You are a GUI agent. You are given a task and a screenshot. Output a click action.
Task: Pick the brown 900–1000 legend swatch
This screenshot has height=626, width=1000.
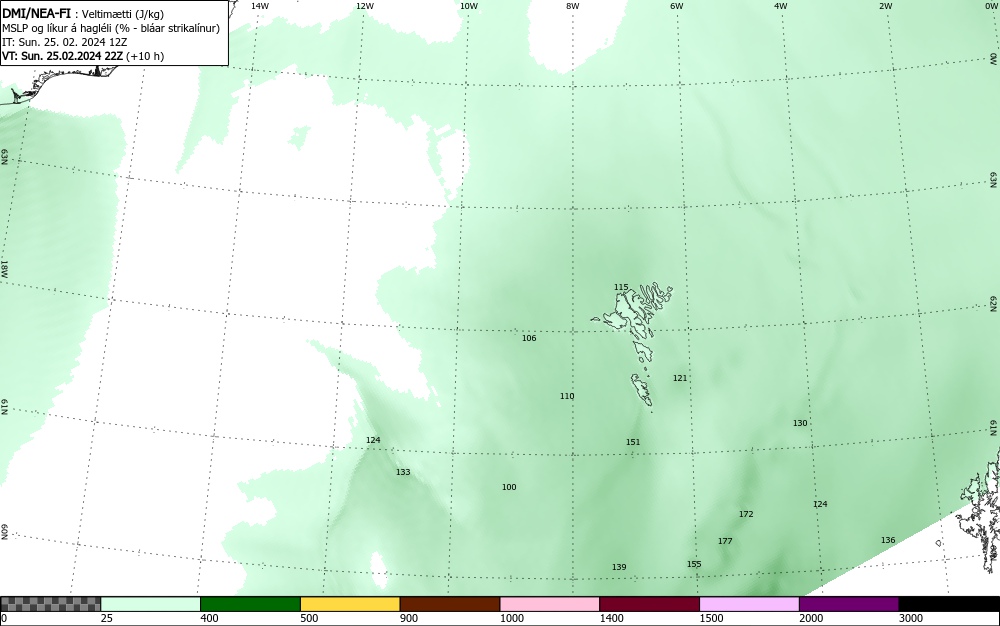point(450,604)
